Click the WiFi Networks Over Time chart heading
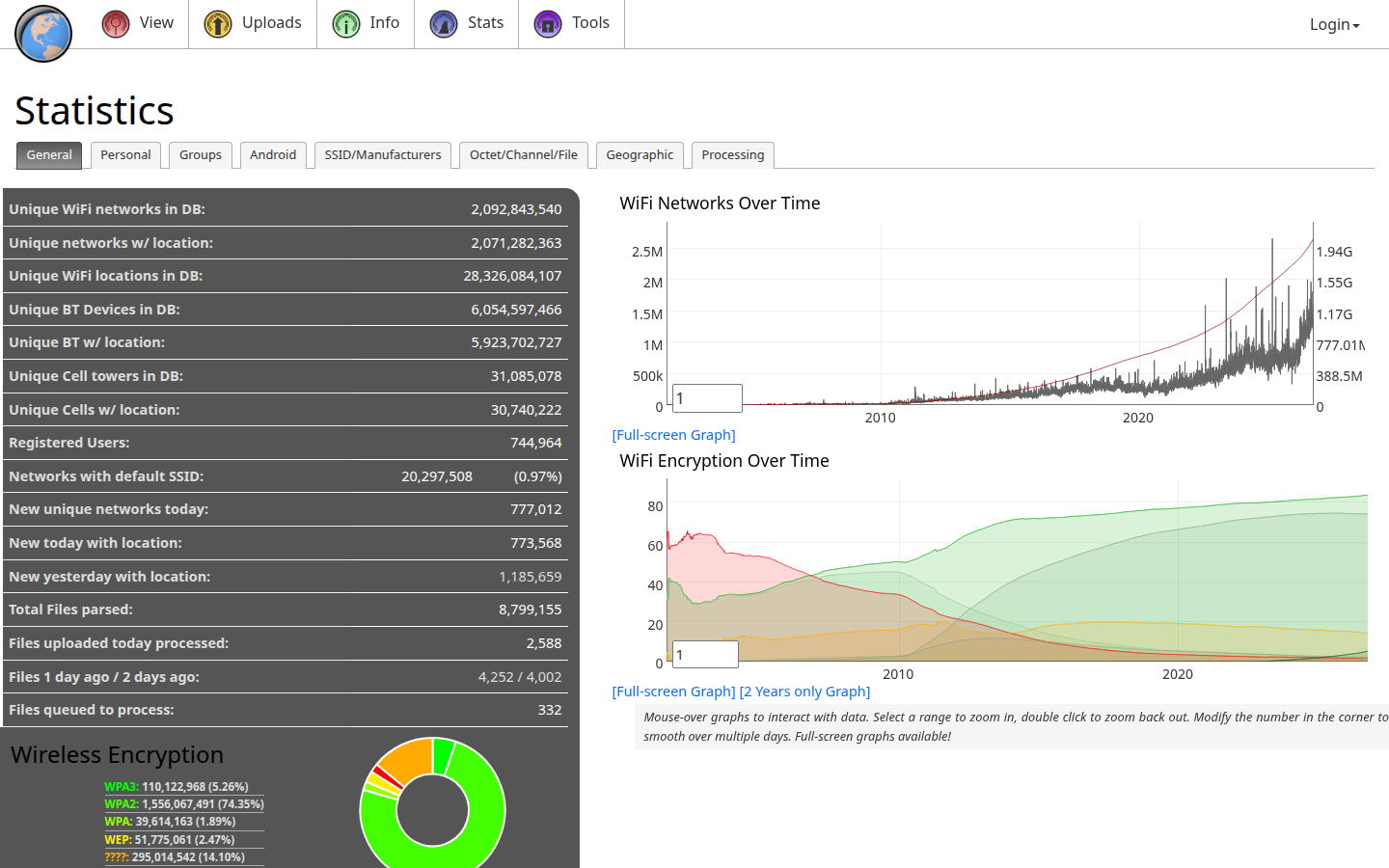 [x=721, y=203]
